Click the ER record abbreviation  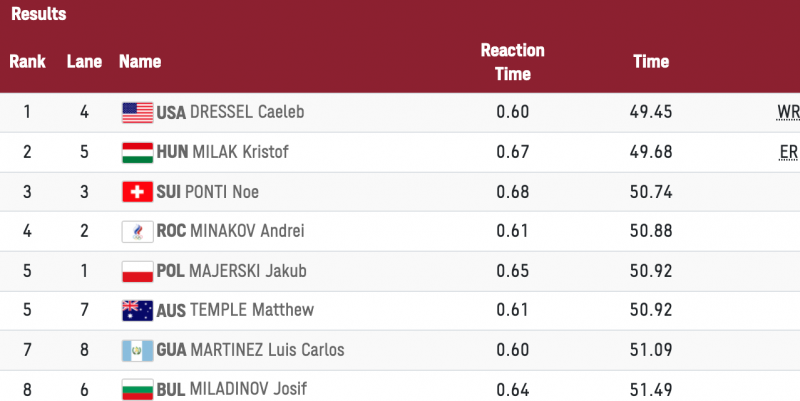coord(789,152)
